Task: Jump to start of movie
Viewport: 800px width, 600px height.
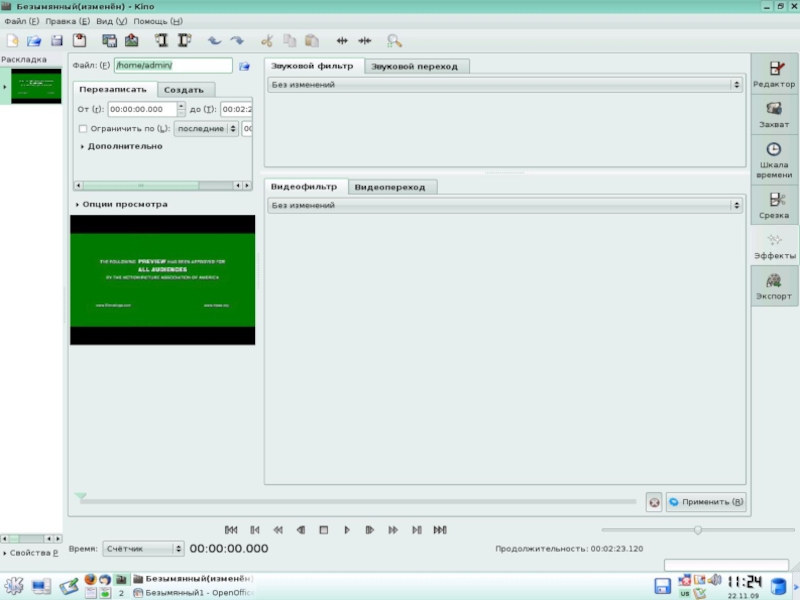Action: click(231, 530)
